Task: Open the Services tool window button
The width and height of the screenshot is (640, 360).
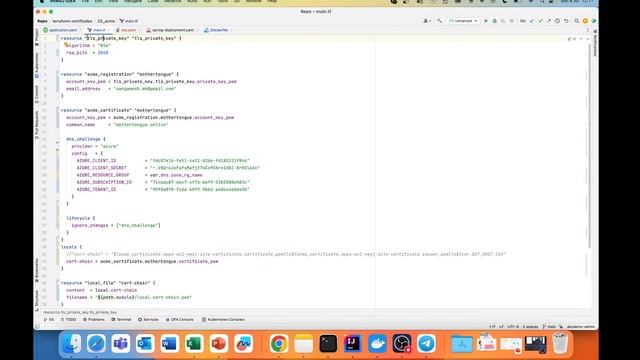Action: point(148,320)
